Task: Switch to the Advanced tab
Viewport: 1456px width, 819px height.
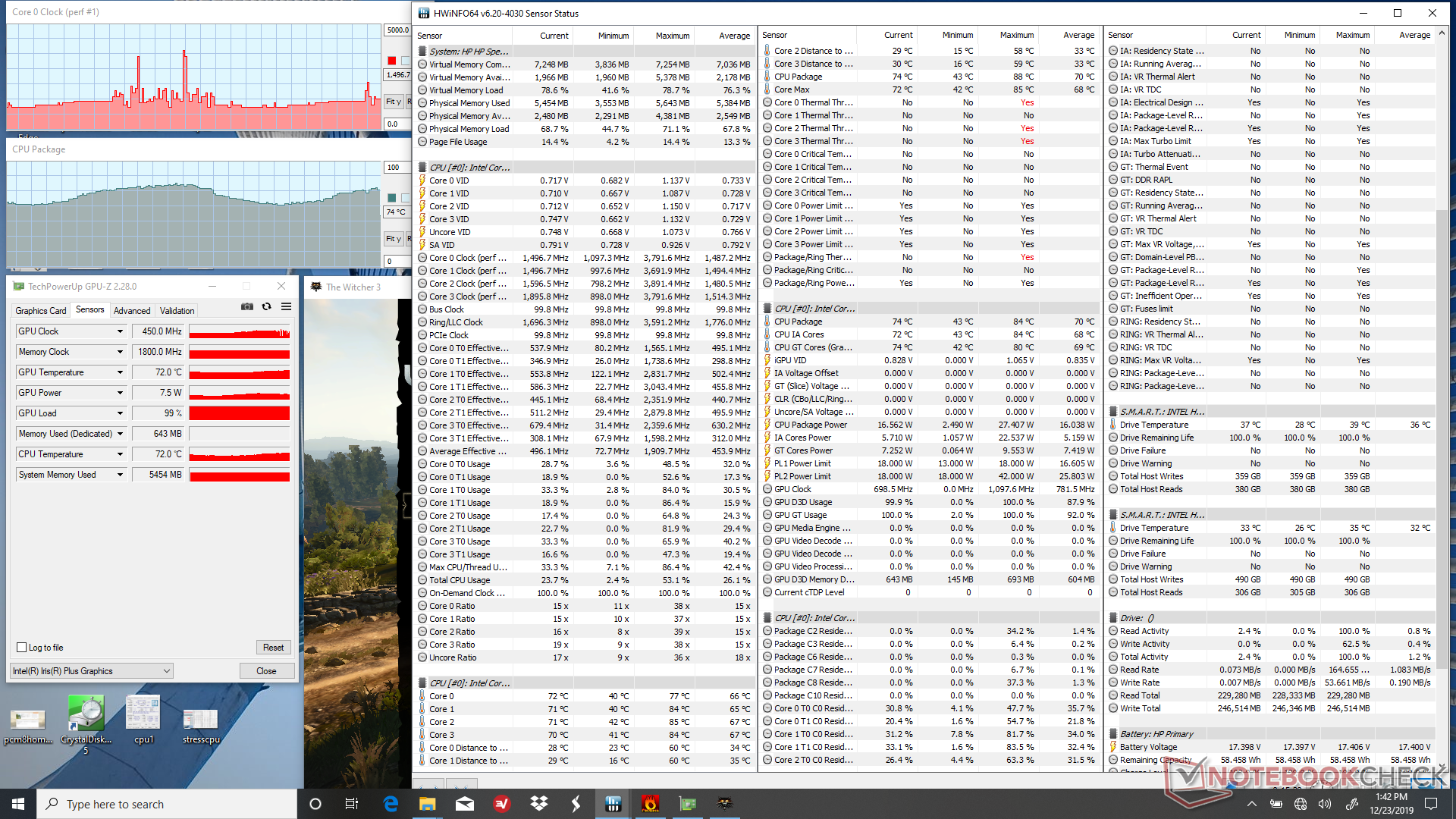Action: pyautogui.click(x=132, y=311)
